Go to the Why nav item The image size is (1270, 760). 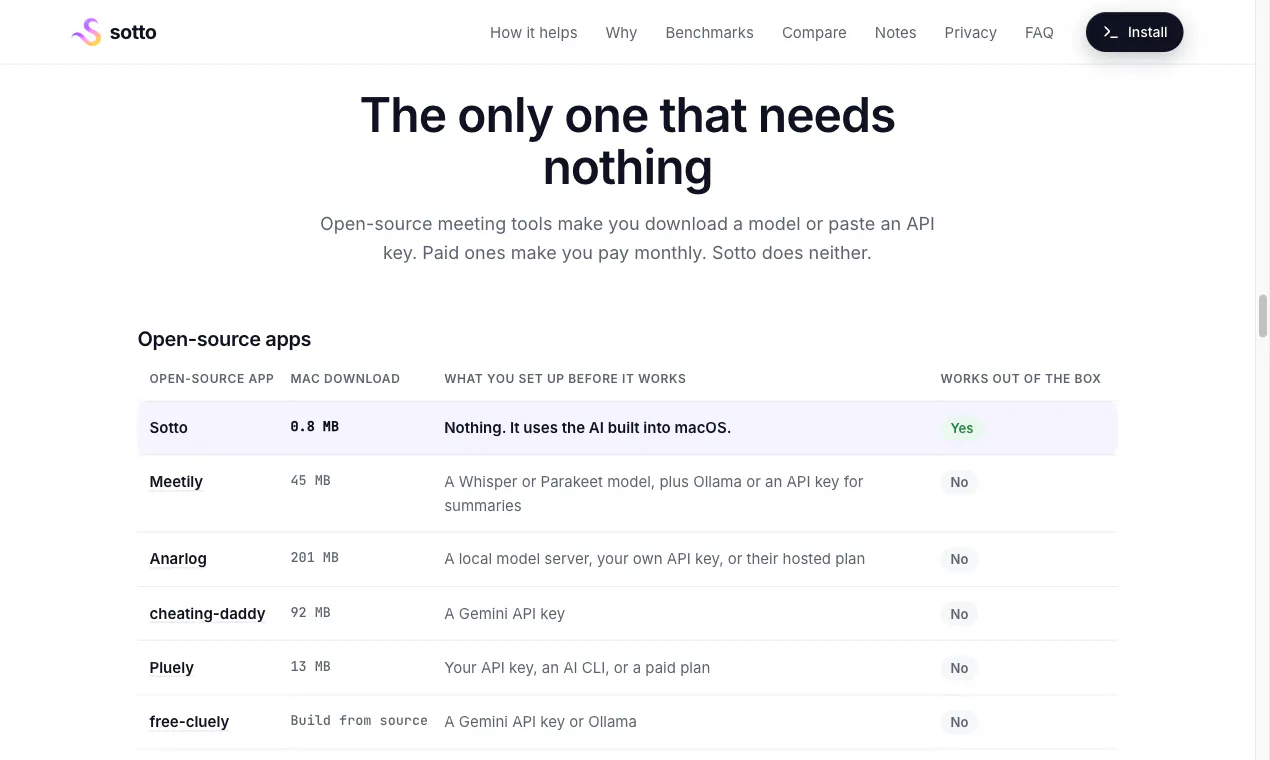point(621,32)
